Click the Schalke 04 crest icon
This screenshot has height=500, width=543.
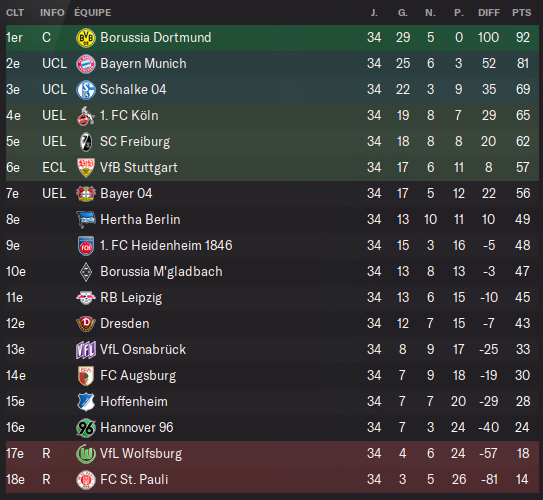(x=86, y=90)
